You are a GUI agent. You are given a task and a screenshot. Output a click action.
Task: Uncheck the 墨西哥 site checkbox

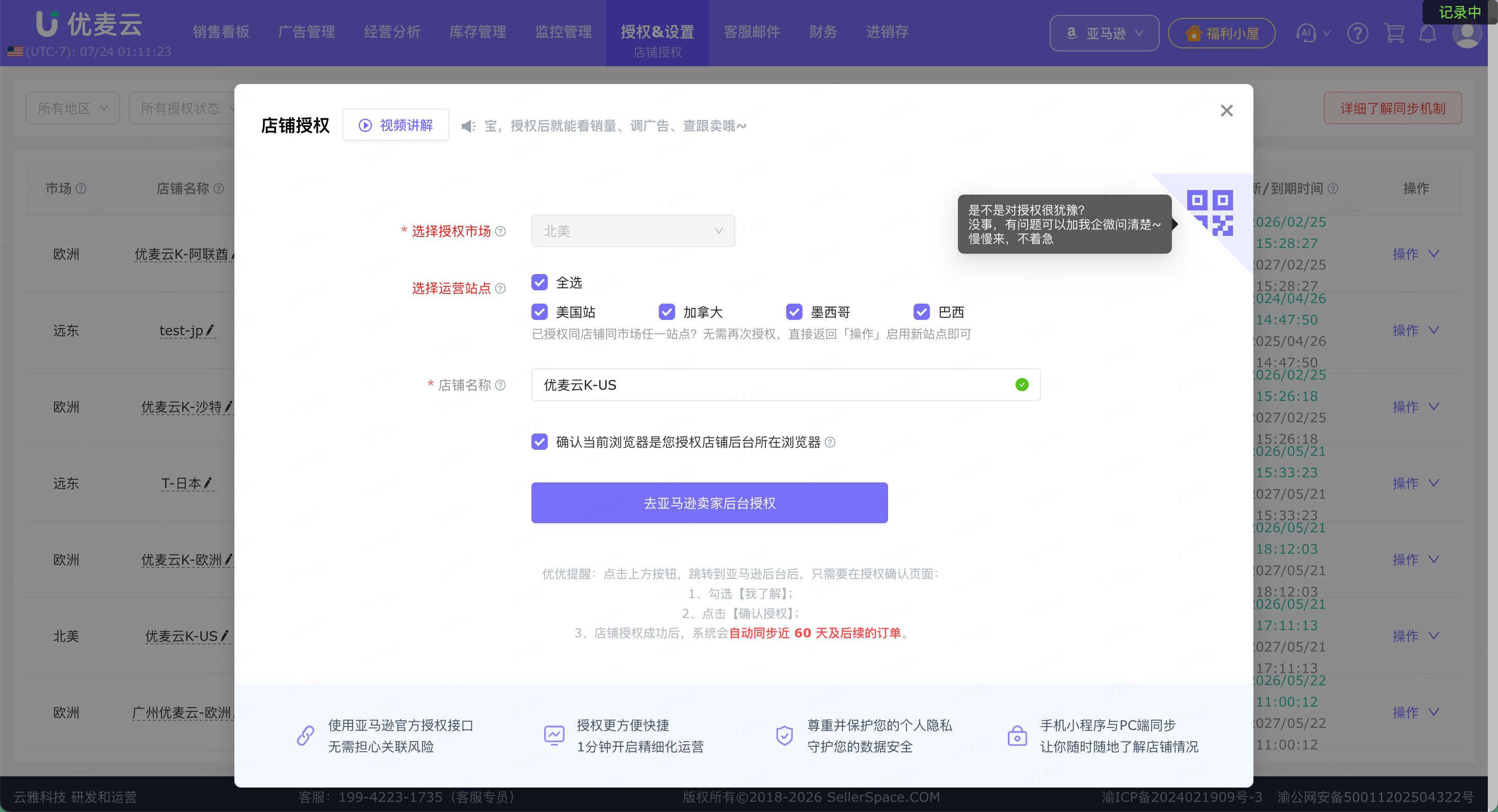[x=794, y=312]
